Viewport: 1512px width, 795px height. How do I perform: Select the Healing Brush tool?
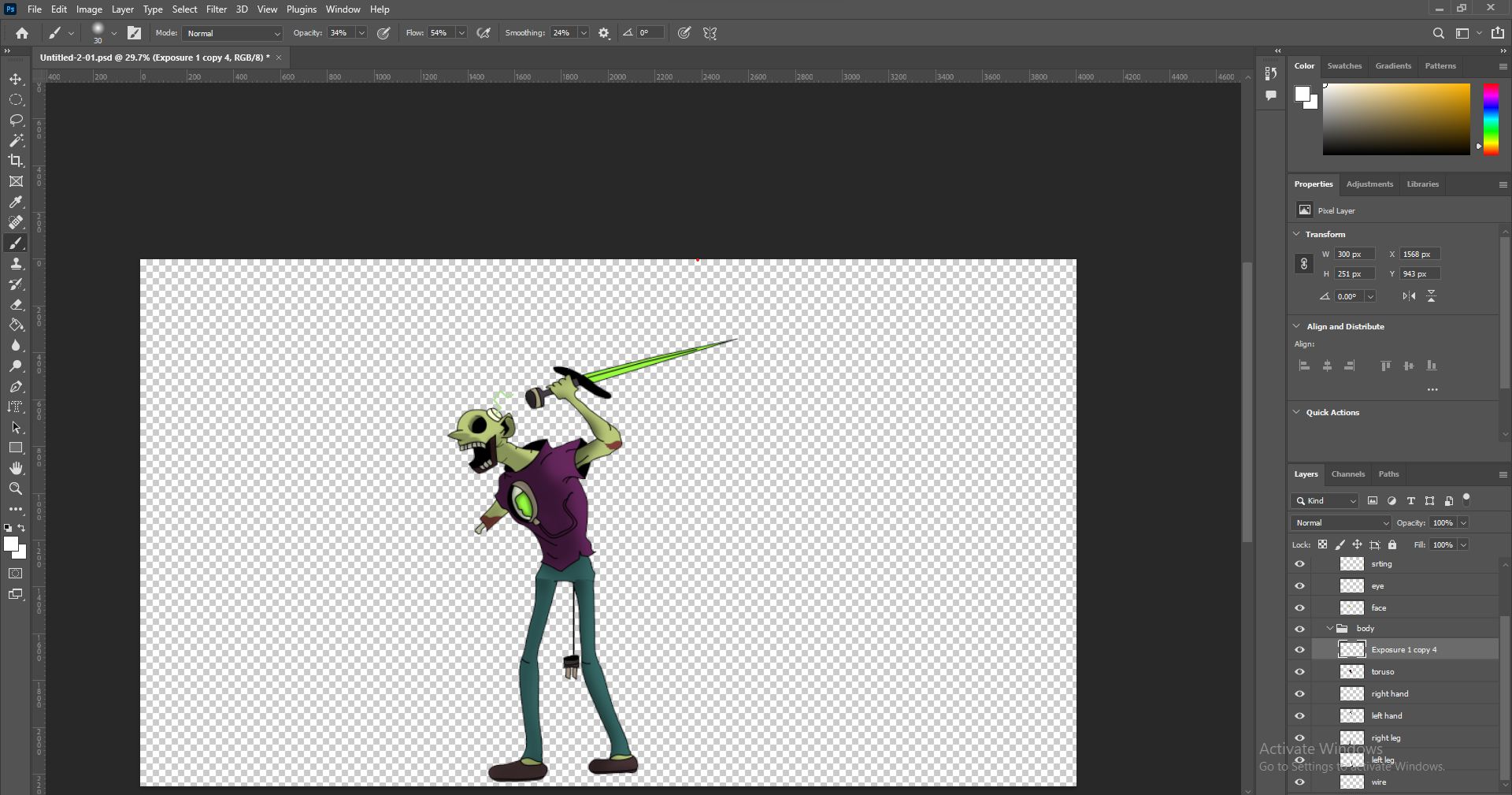click(x=16, y=222)
